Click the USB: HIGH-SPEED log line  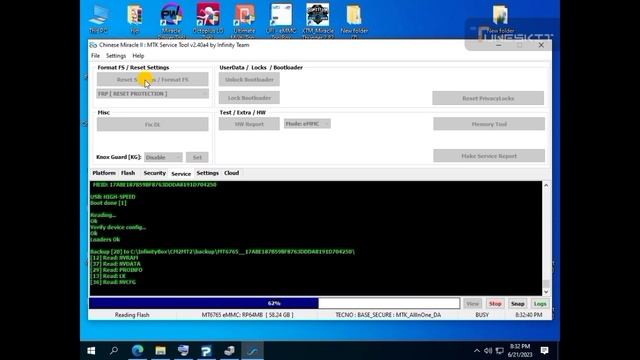(x=113, y=197)
